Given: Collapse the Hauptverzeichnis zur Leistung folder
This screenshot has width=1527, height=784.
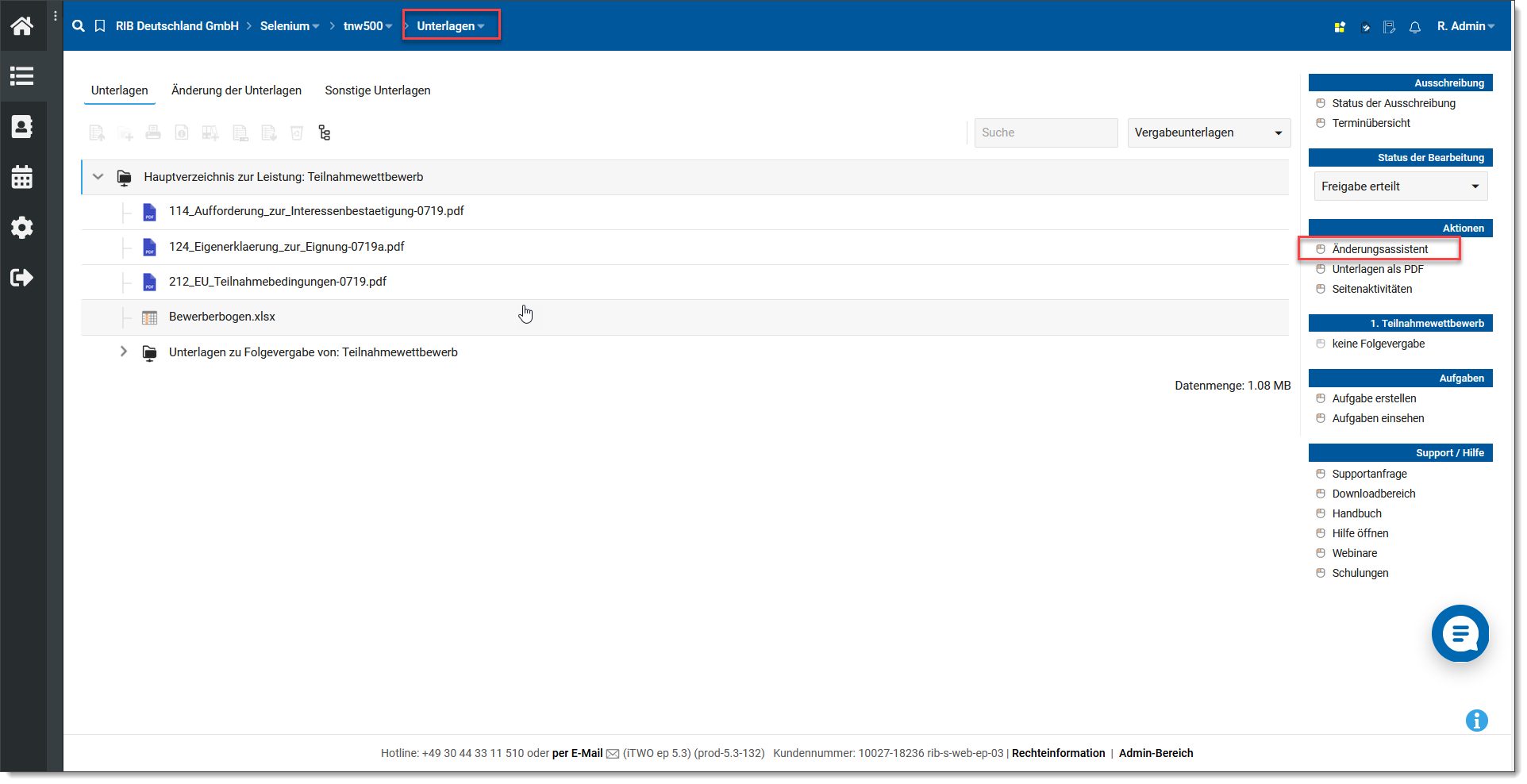Looking at the screenshot, I should point(98,177).
